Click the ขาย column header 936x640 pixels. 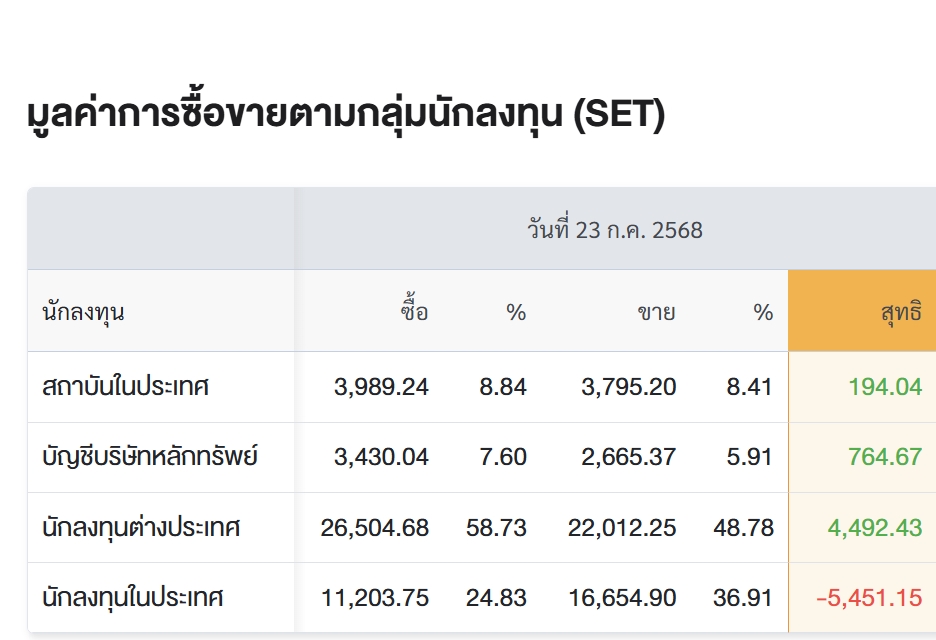coord(656,312)
